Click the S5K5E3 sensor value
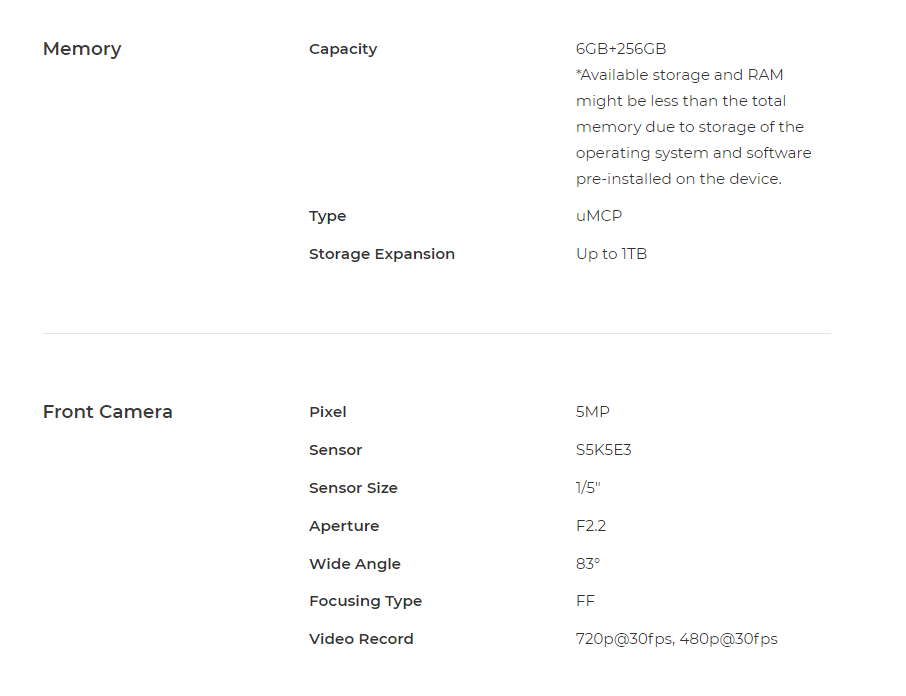The image size is (906, 696). pyautogui.click(x=603, y=450)
